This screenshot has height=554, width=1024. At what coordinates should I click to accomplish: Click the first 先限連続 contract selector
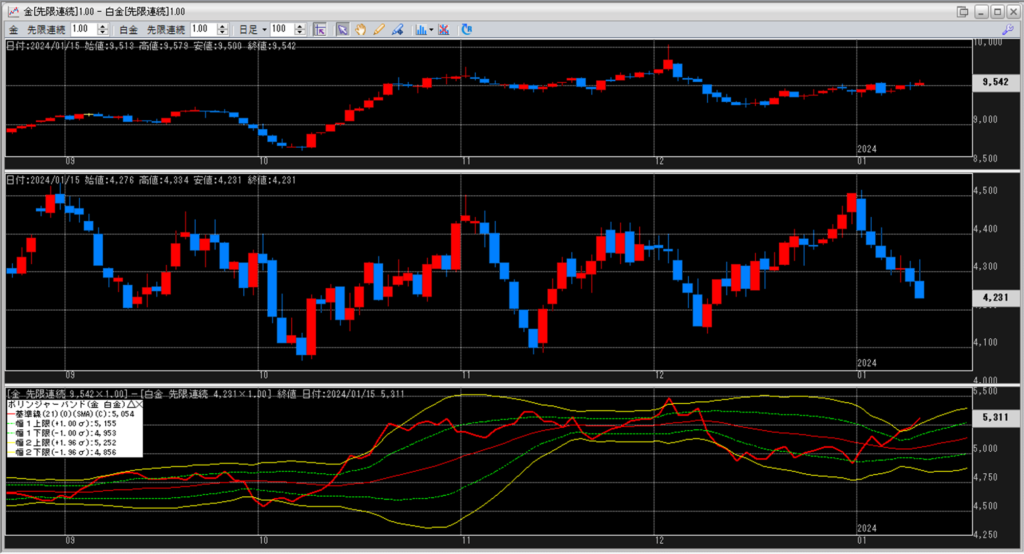tap(45, 30)
